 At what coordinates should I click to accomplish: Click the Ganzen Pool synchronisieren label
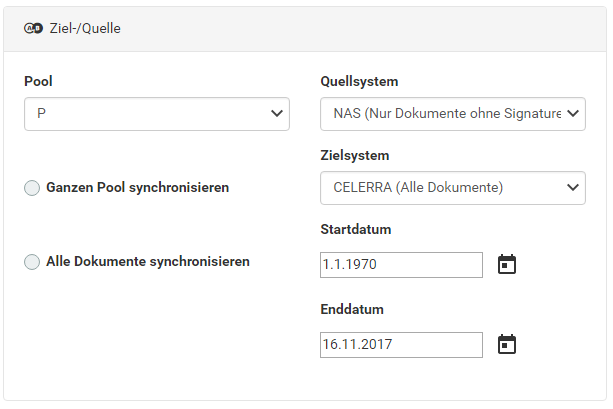pyautogui.click(x=138, y=188)
